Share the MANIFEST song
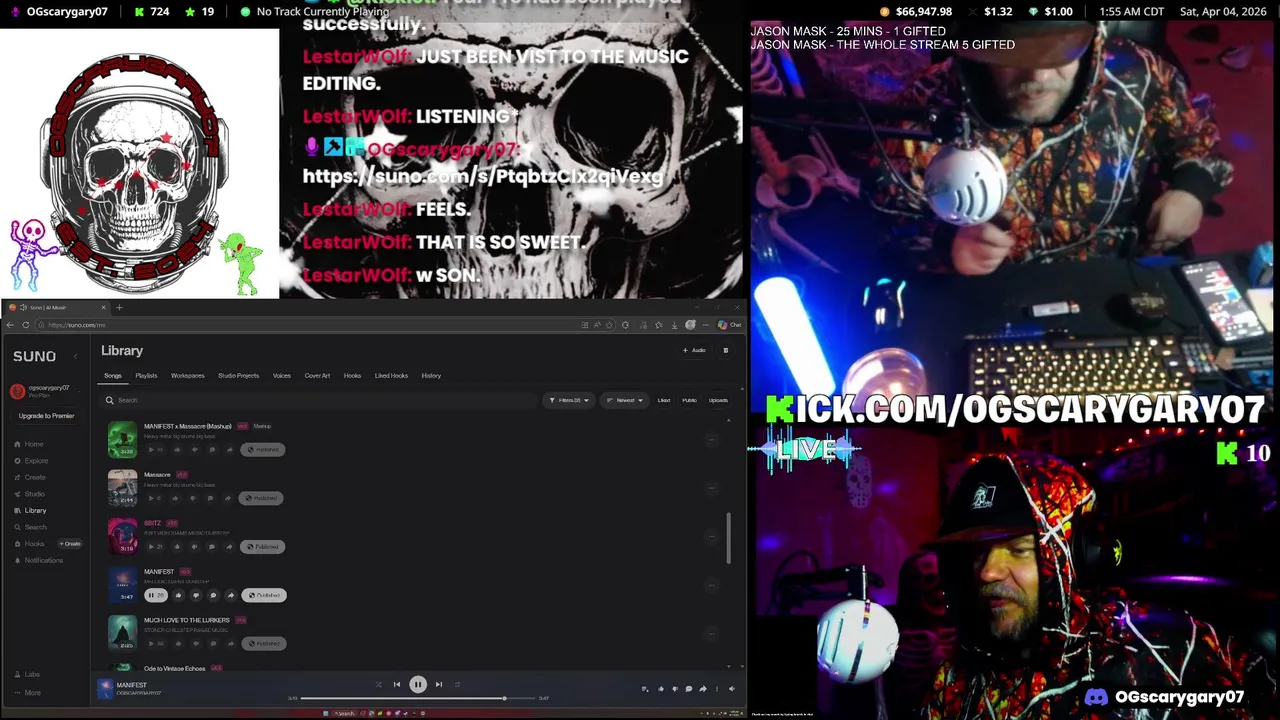The width and height of the screenshot is (1280, 720). [x=231, y=595]
